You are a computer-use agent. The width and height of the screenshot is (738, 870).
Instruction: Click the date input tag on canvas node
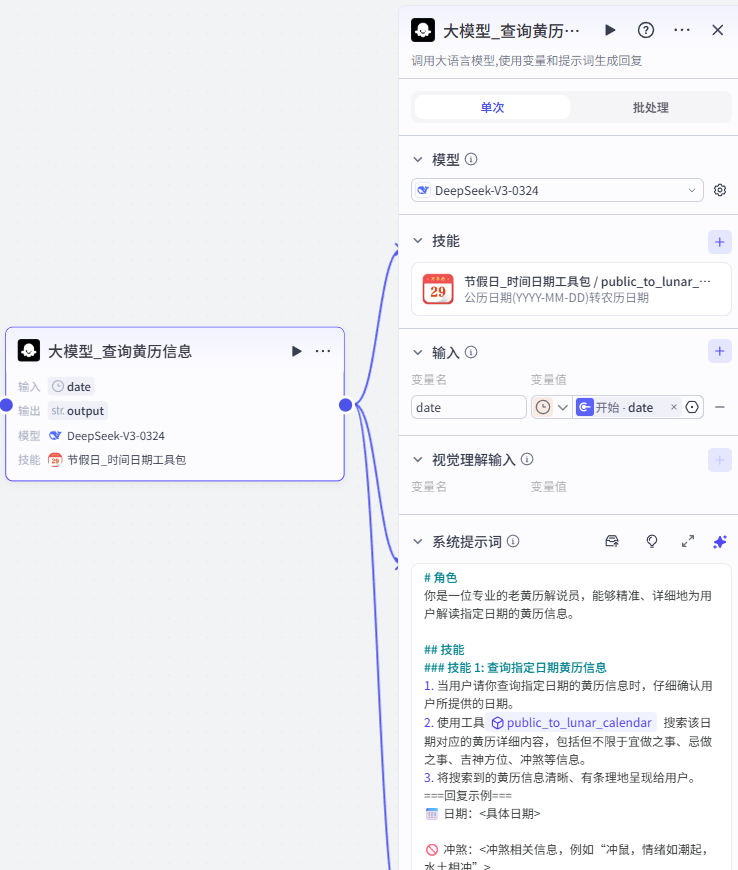pyautogui.click(x=72, y=387)
